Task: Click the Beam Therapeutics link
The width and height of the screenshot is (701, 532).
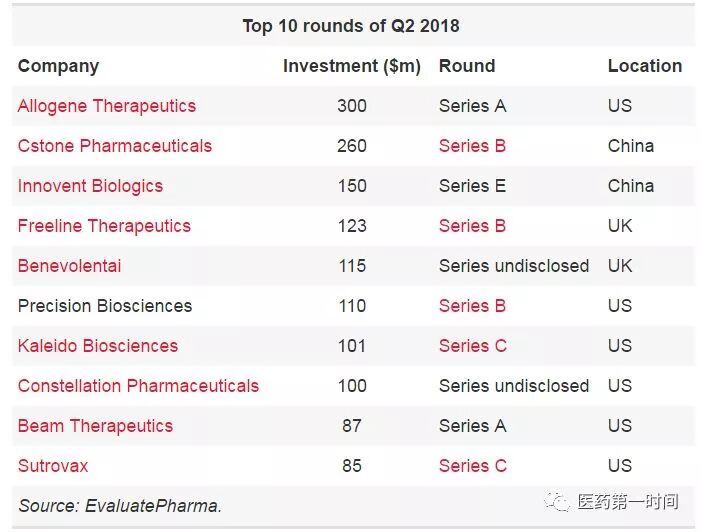Action: 95,426
